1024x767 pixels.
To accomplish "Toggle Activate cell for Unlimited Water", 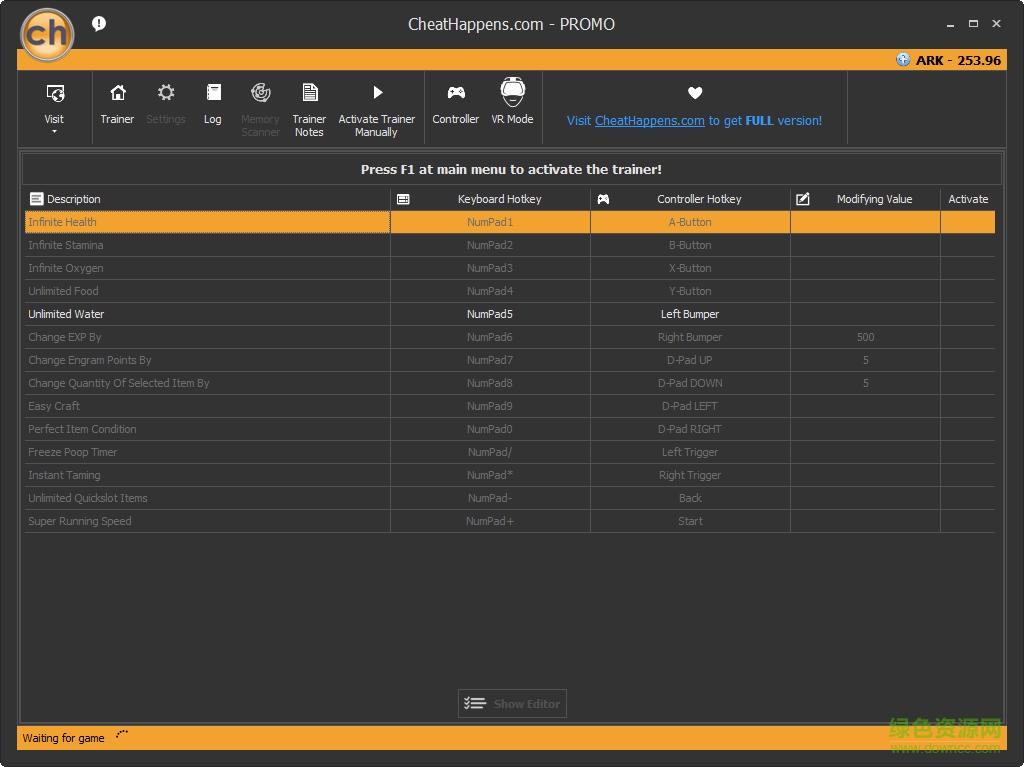I will [x=967, y=314].
